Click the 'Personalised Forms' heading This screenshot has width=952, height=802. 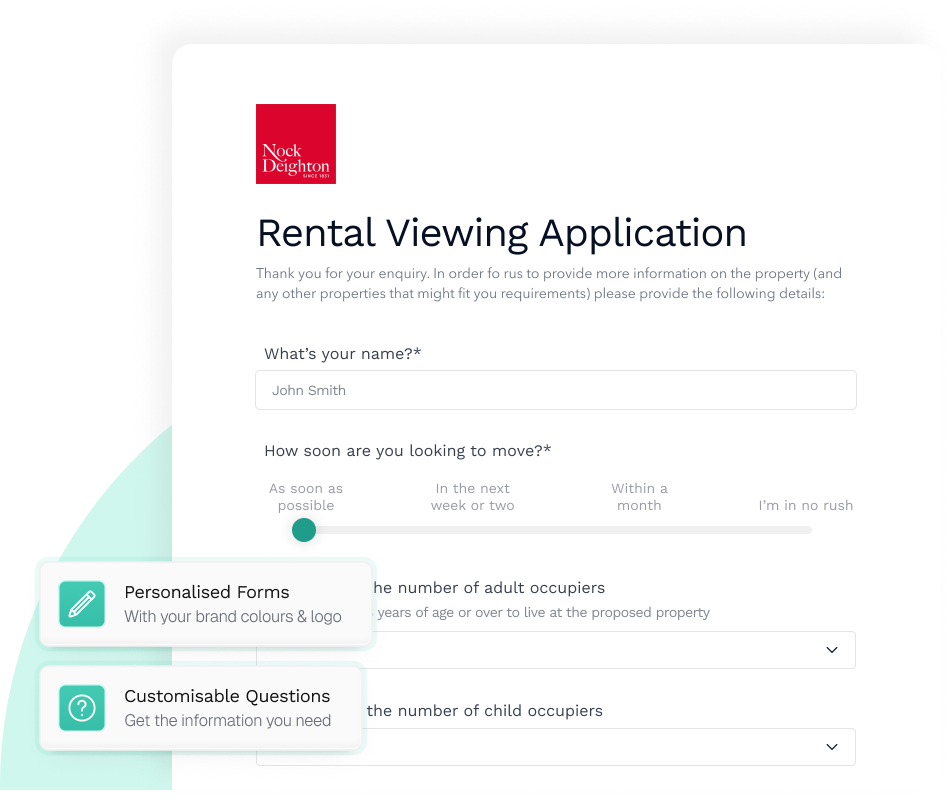click(x=206, y=592)
